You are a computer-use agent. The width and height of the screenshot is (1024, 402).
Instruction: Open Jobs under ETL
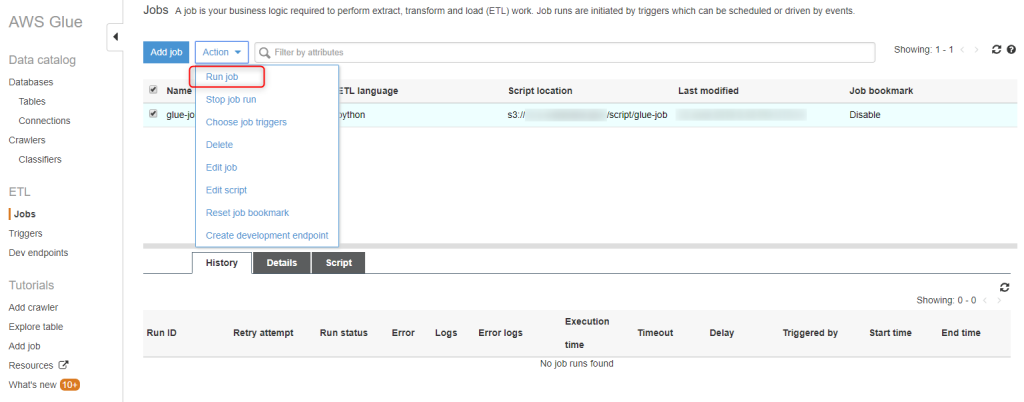[x=25, y=214]
